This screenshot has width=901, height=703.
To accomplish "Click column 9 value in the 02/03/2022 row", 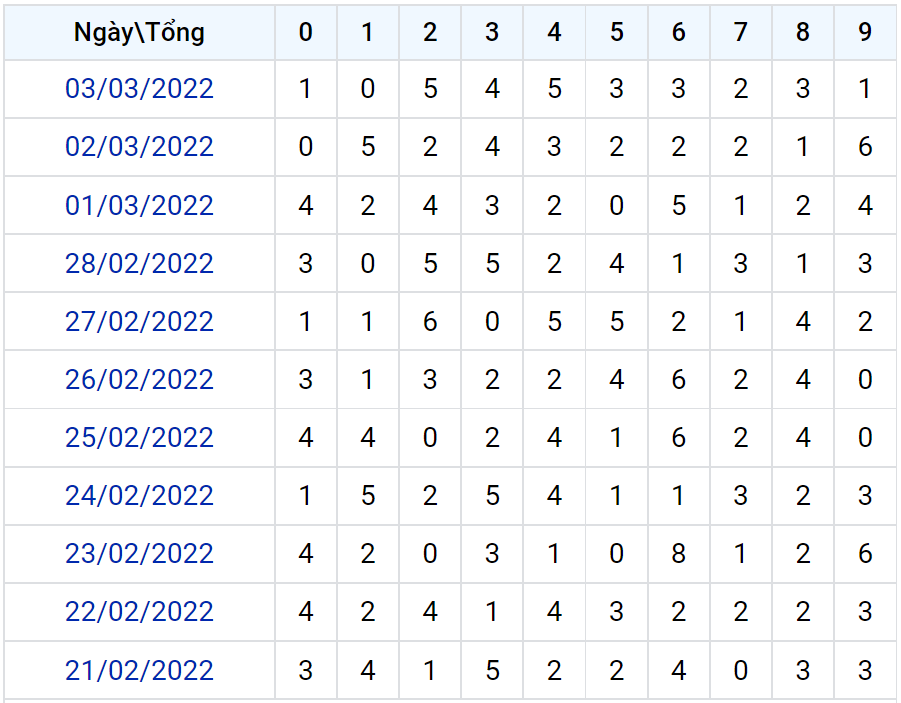I will 865,147.
